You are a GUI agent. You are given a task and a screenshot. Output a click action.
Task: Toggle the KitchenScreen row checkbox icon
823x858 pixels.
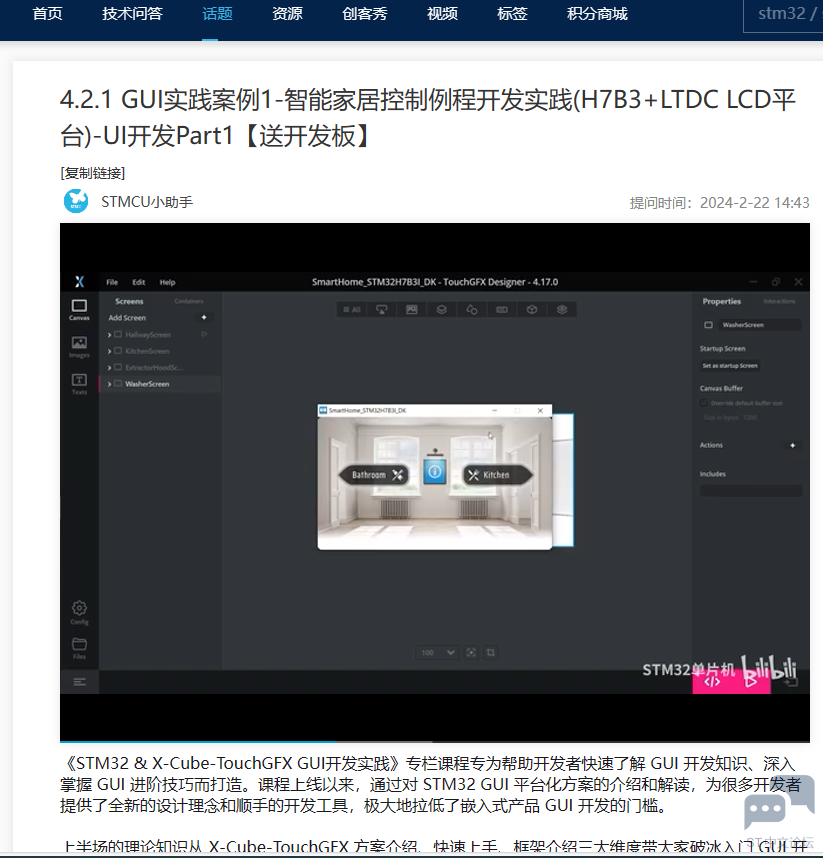tap(118, 351)
